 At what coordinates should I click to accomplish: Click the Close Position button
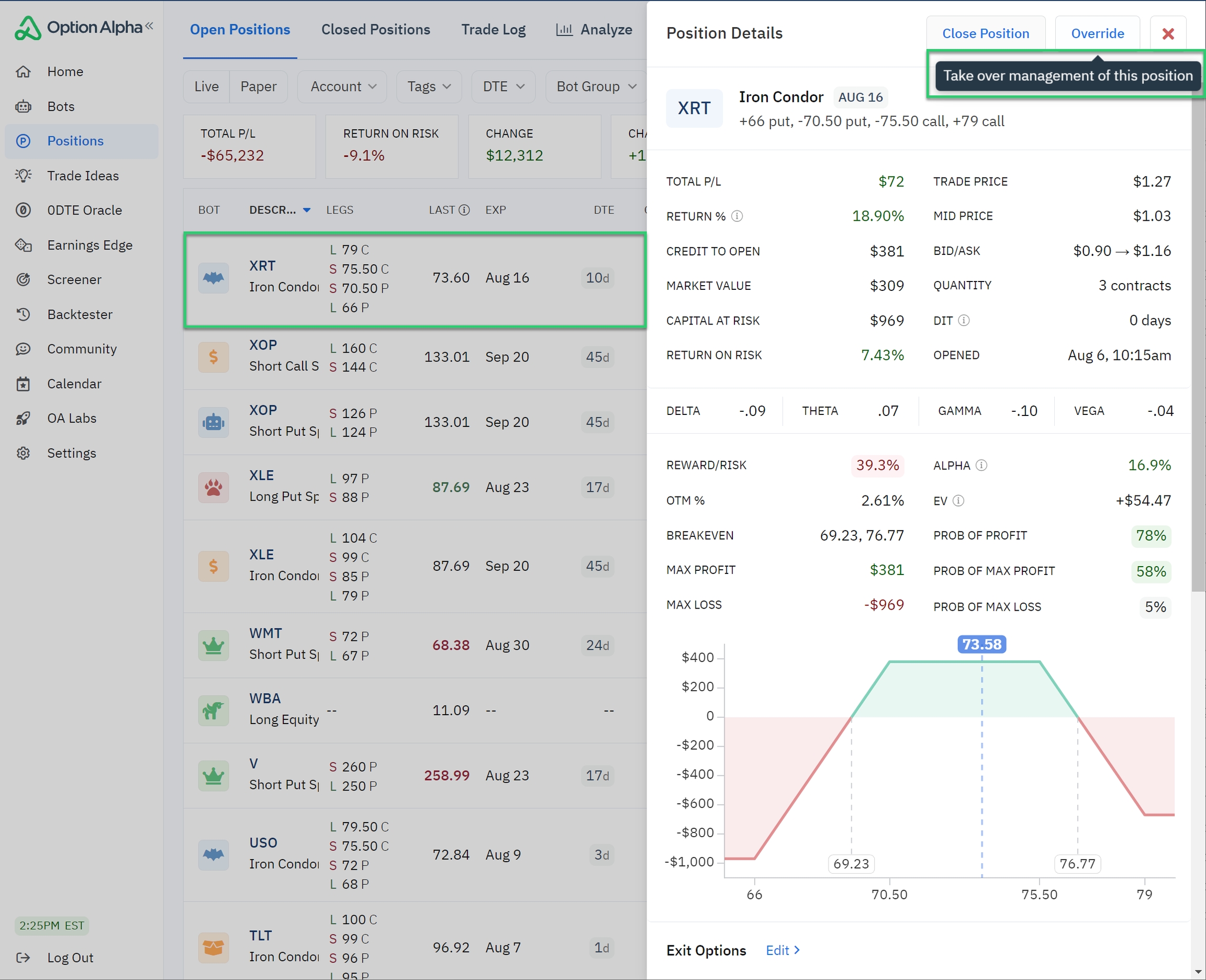point(985,33)
